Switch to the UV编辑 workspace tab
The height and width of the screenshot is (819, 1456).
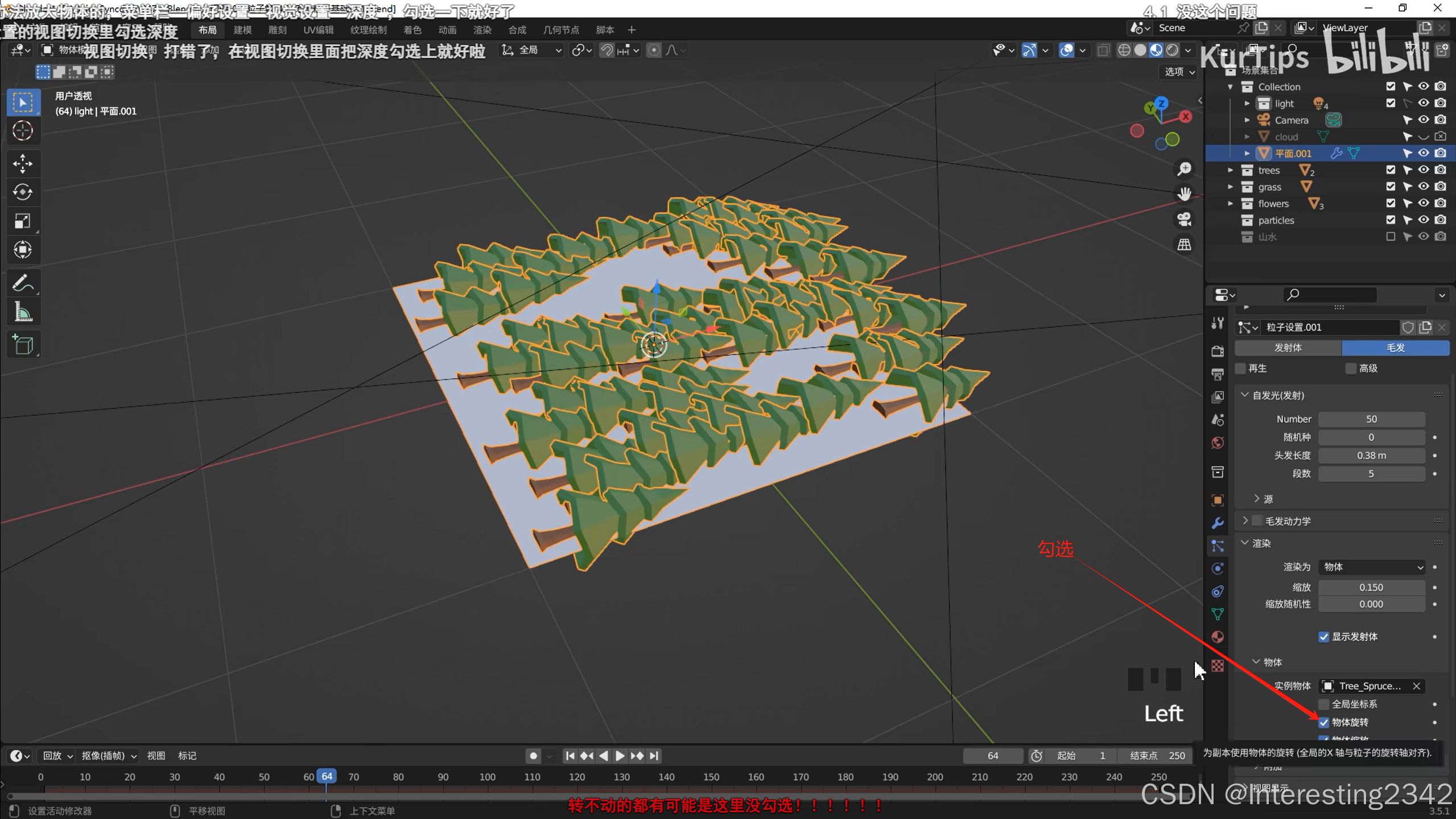[318, 30]
